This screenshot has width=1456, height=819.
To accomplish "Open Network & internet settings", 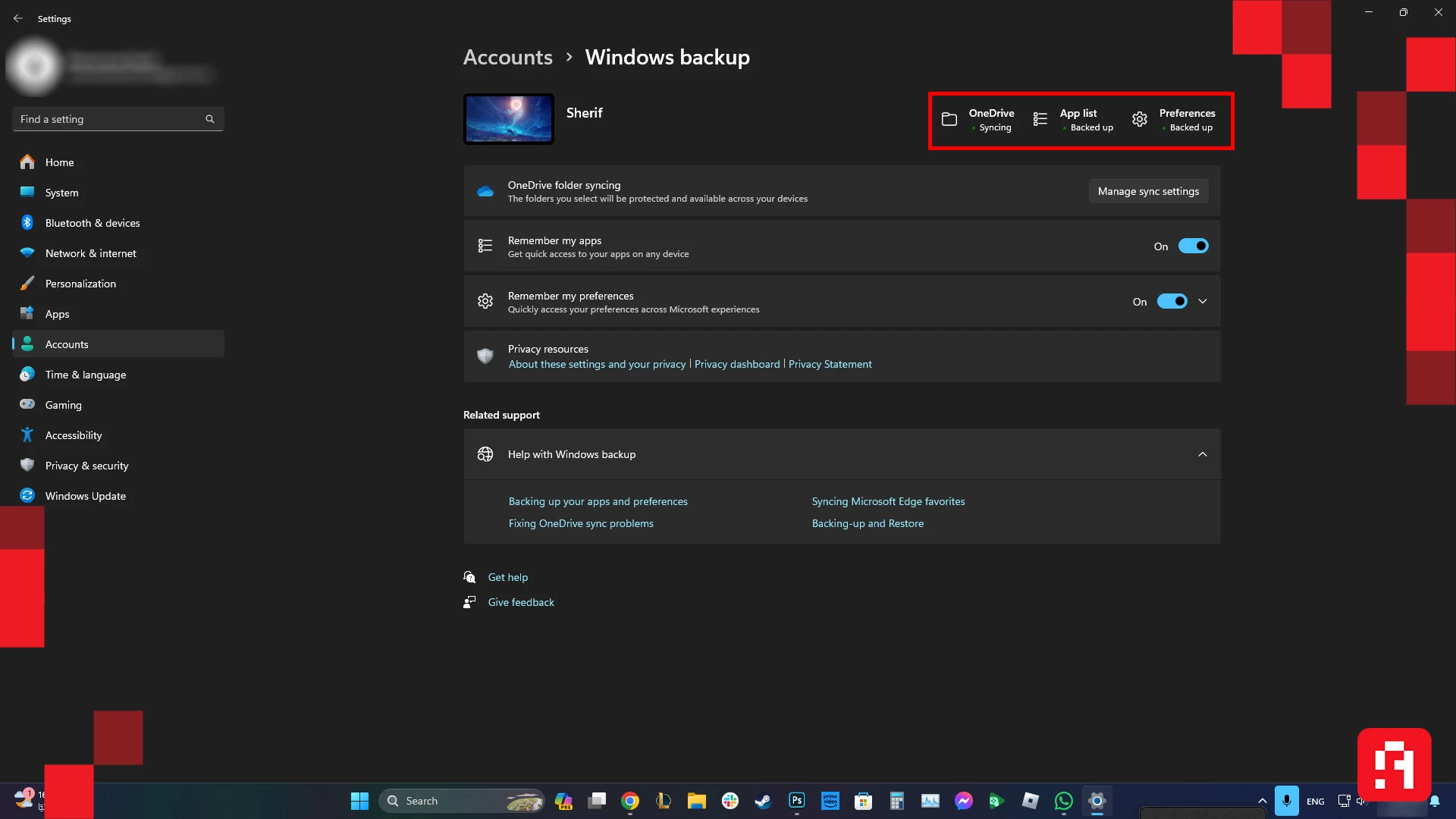I will pos(118,253).
